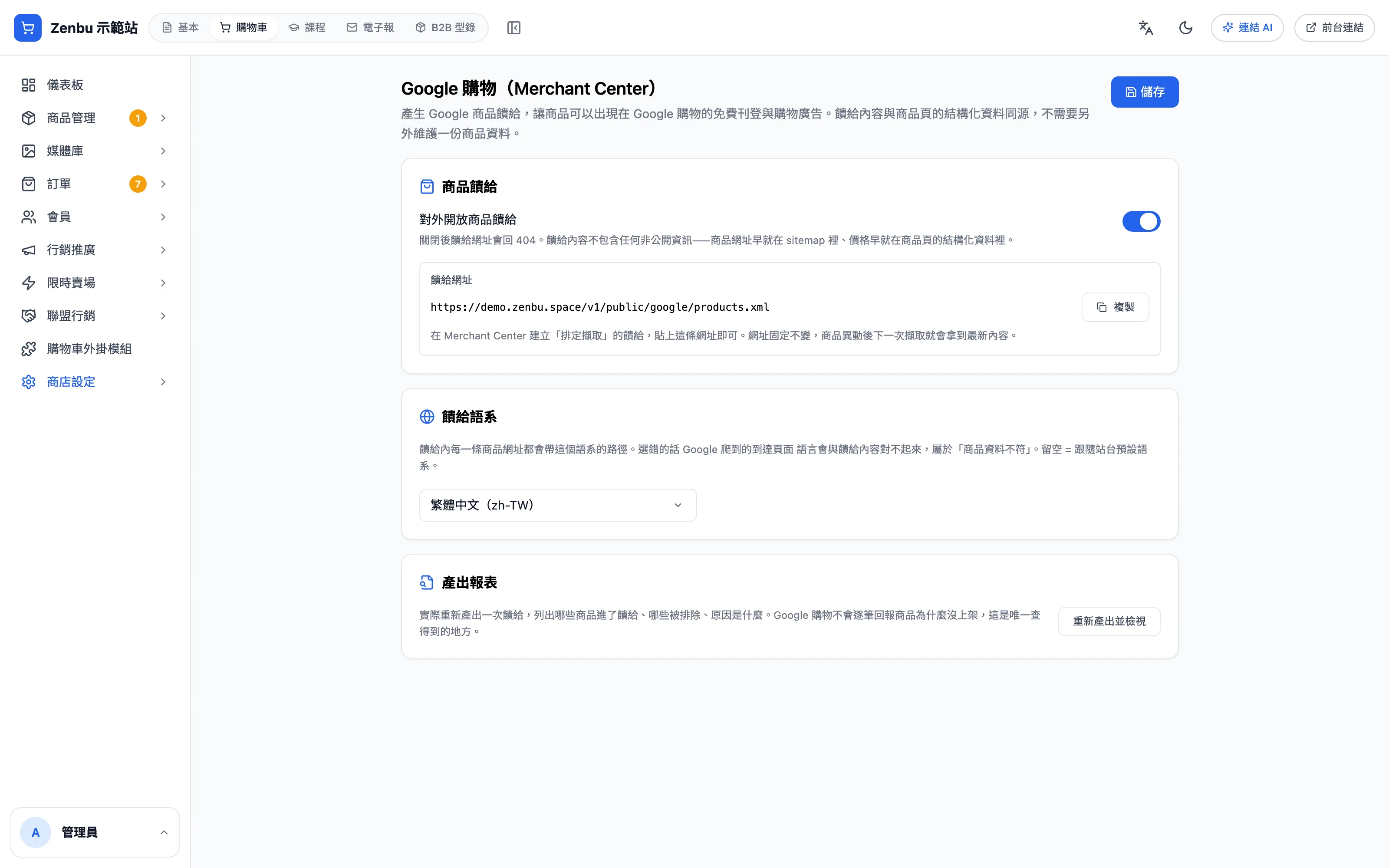Open the language translation icon

pyautogui.click(x=1145, y=27)
